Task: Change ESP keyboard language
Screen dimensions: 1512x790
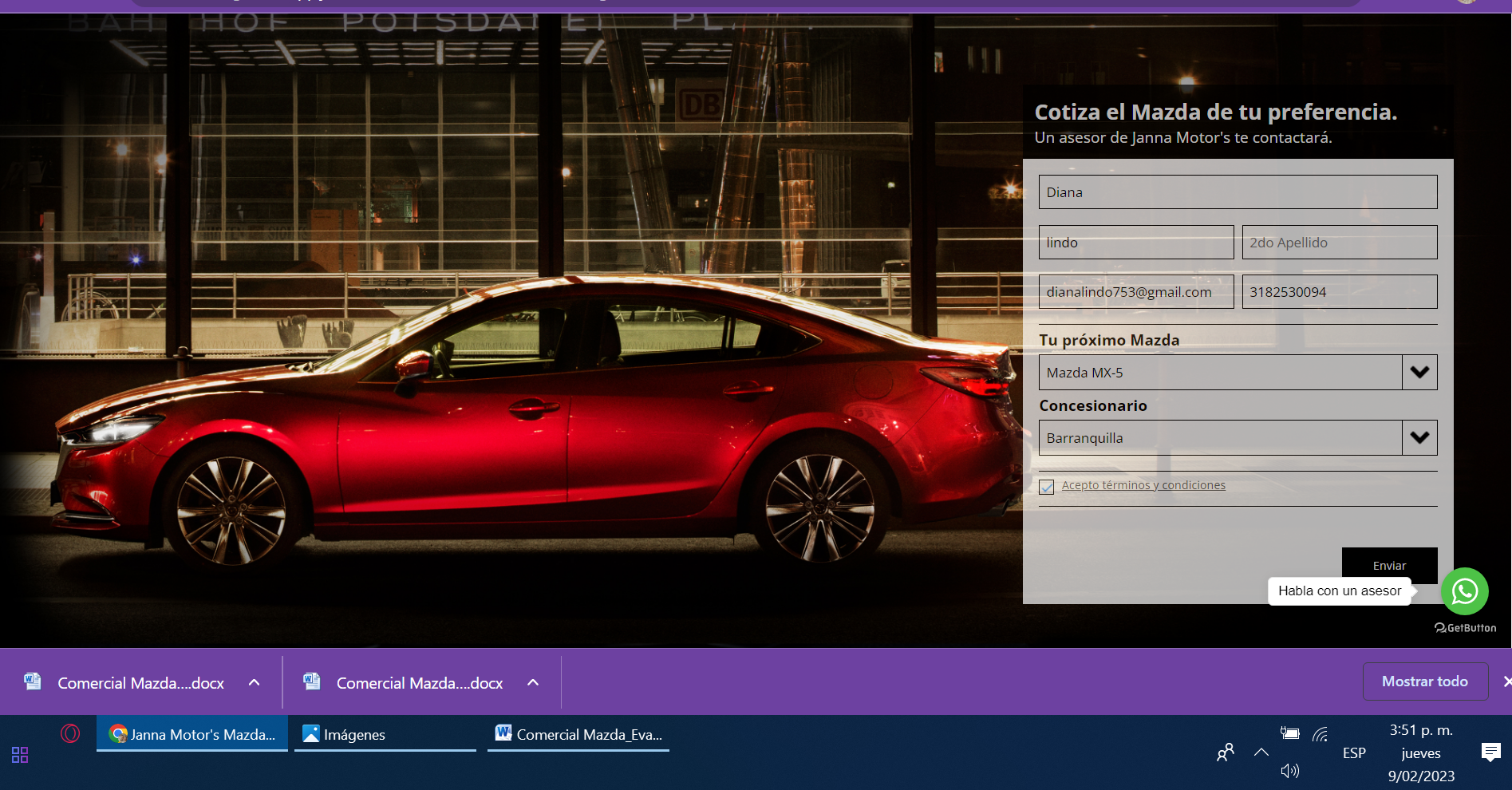Action: 1354,752
